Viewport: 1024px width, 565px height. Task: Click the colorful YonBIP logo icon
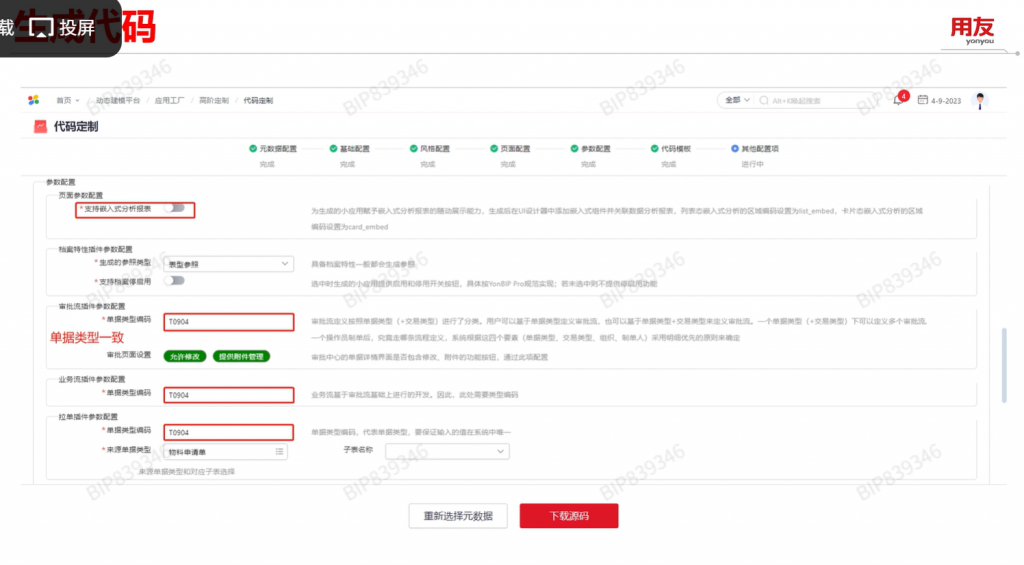pyautogui.click(x=33, y=100)
